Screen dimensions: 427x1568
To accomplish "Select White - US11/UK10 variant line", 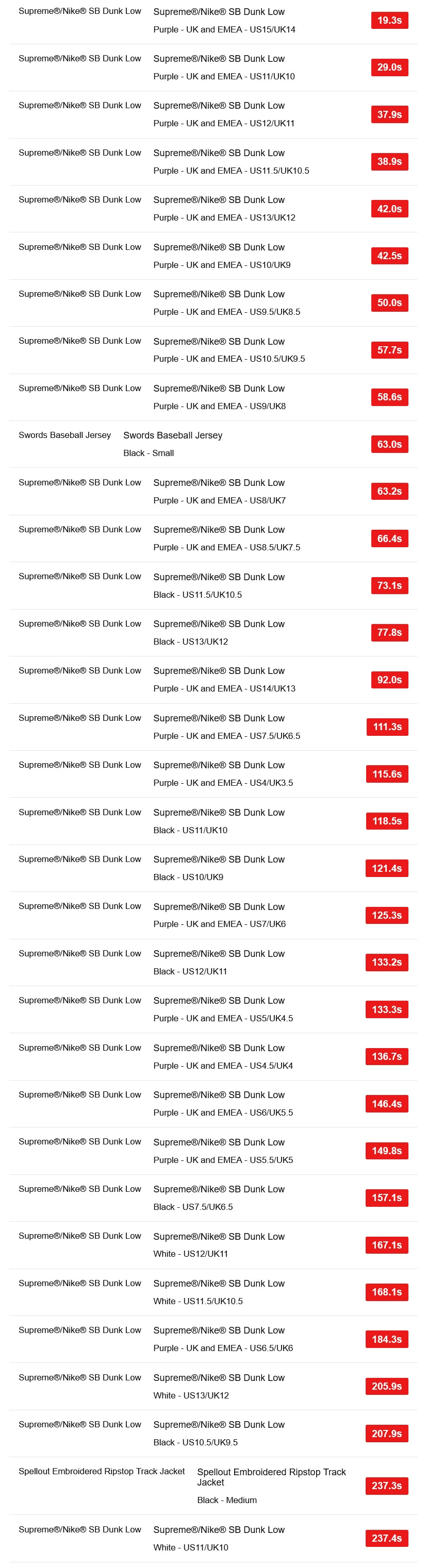I will [190, 1547].
